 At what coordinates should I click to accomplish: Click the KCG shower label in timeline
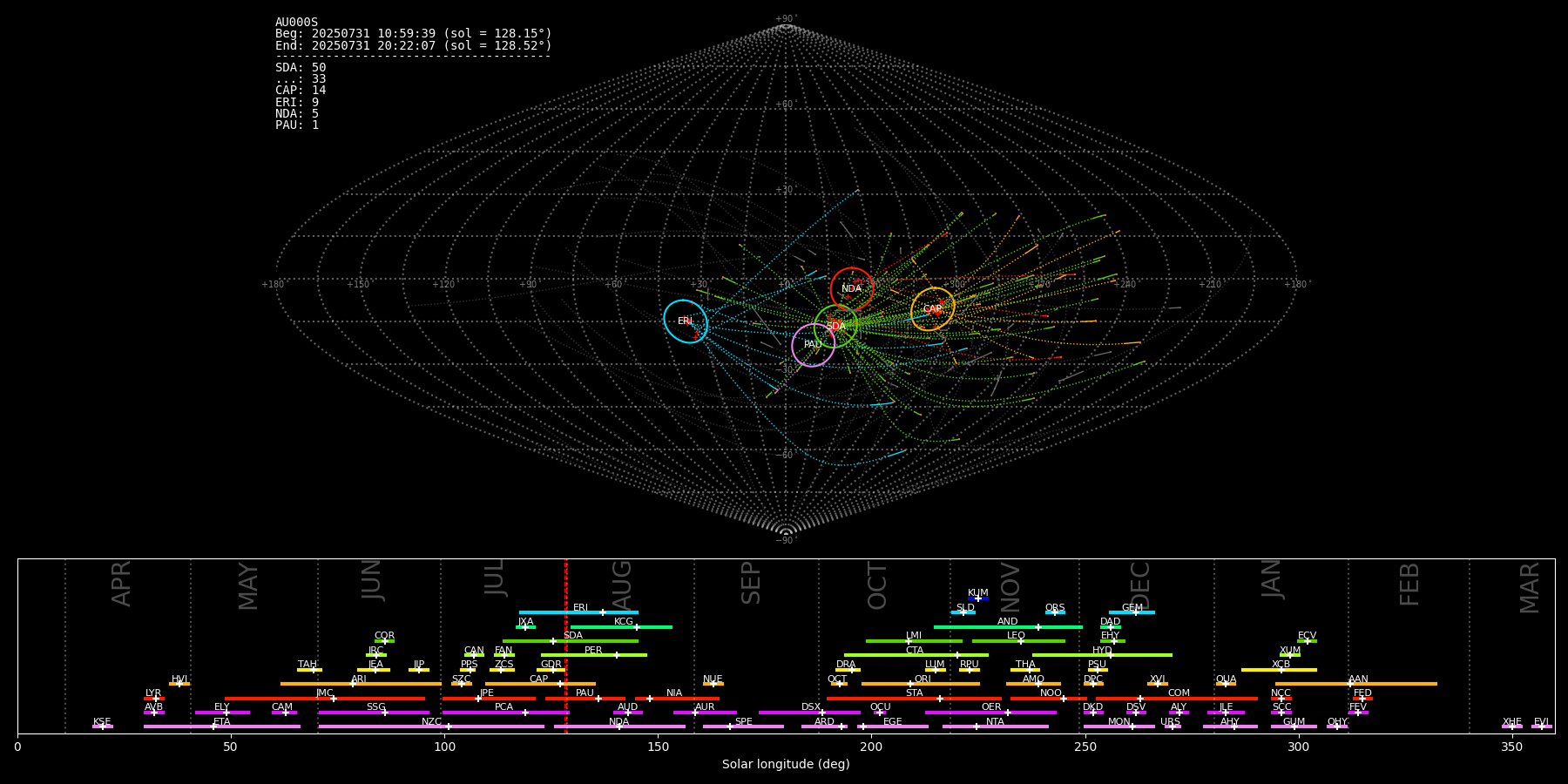click(624, 622)
